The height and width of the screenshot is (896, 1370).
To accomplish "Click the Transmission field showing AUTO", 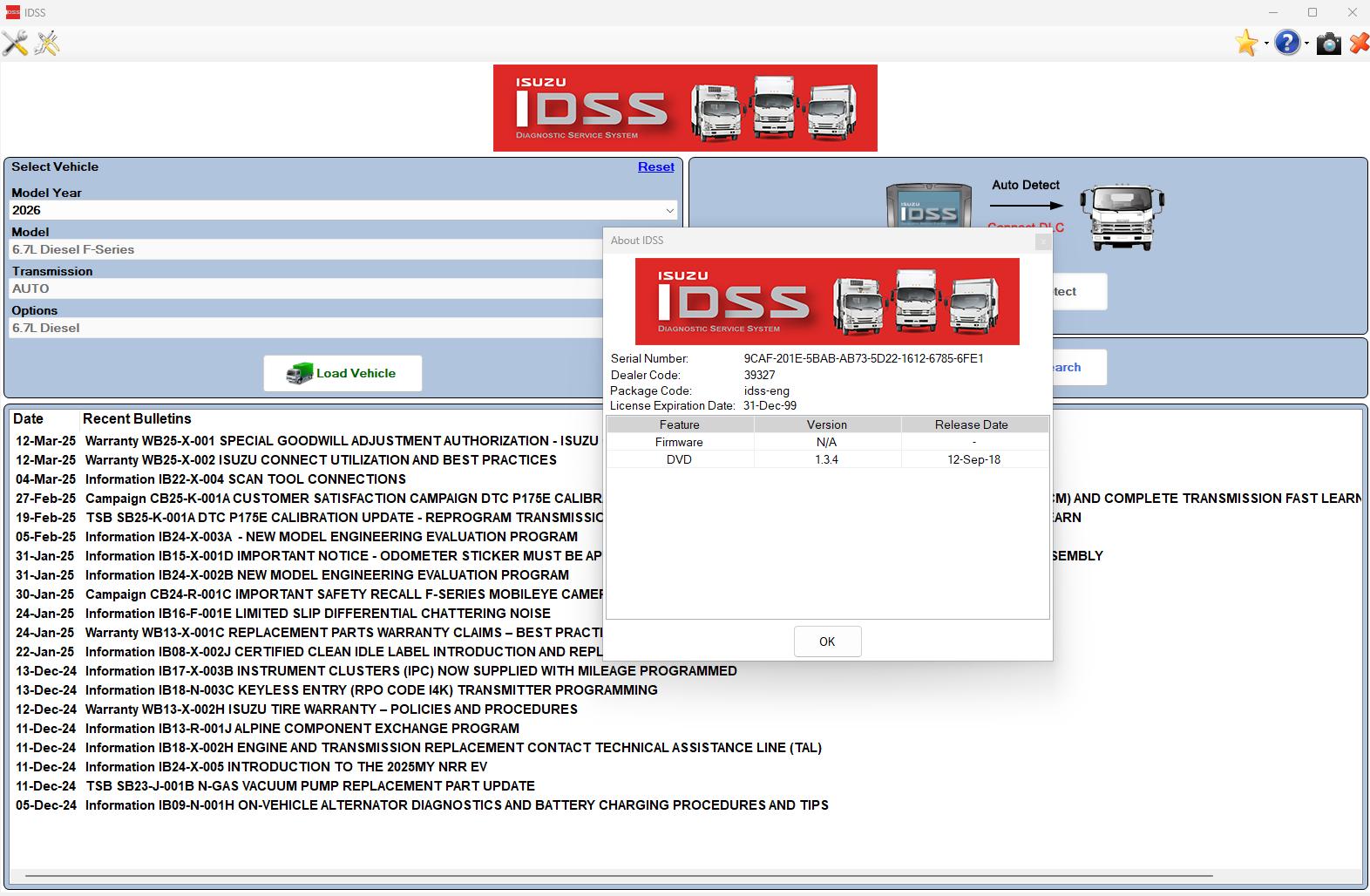I will 307,288.
